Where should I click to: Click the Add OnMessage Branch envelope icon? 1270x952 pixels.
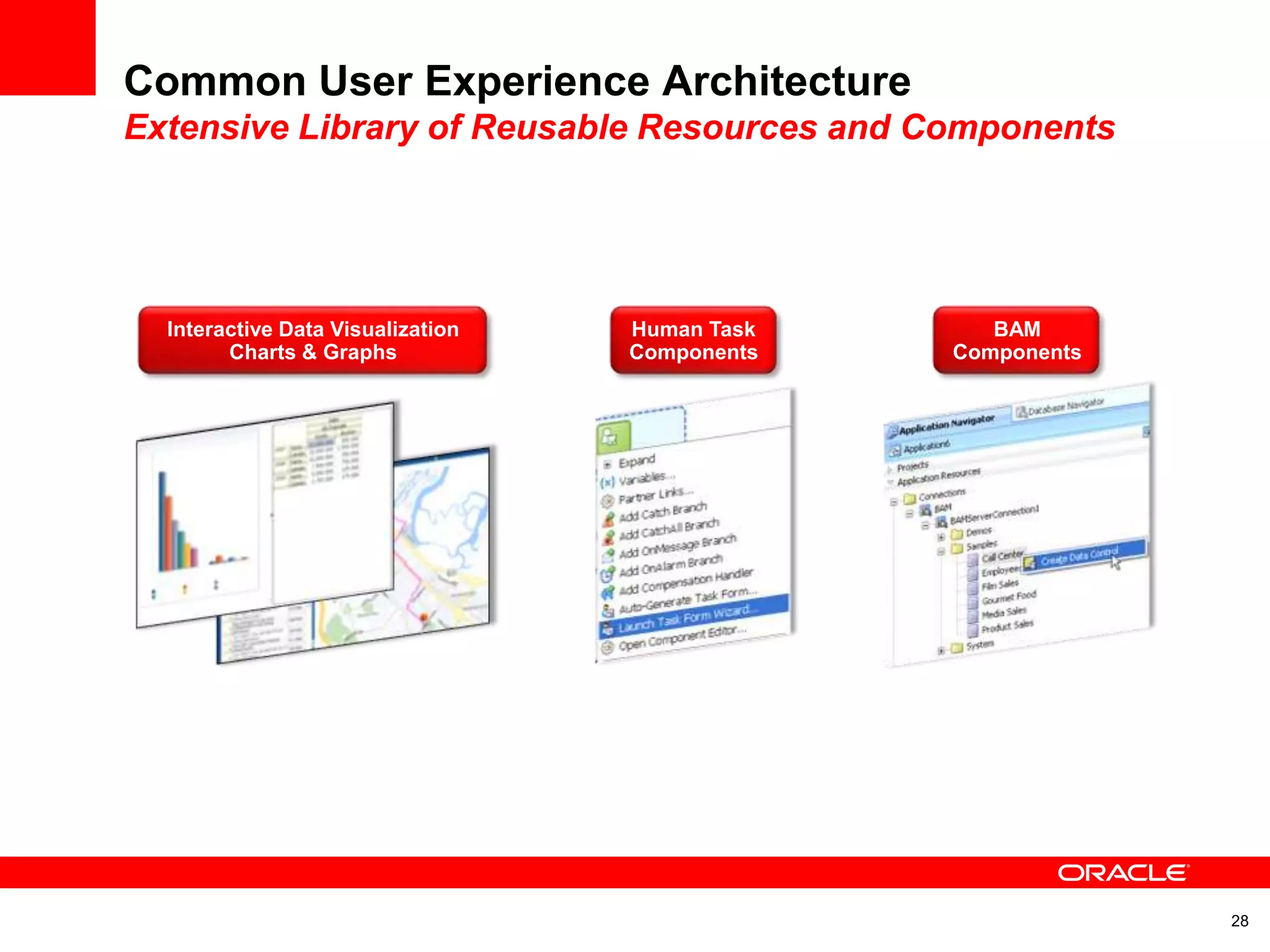click(x=609, y=556)
